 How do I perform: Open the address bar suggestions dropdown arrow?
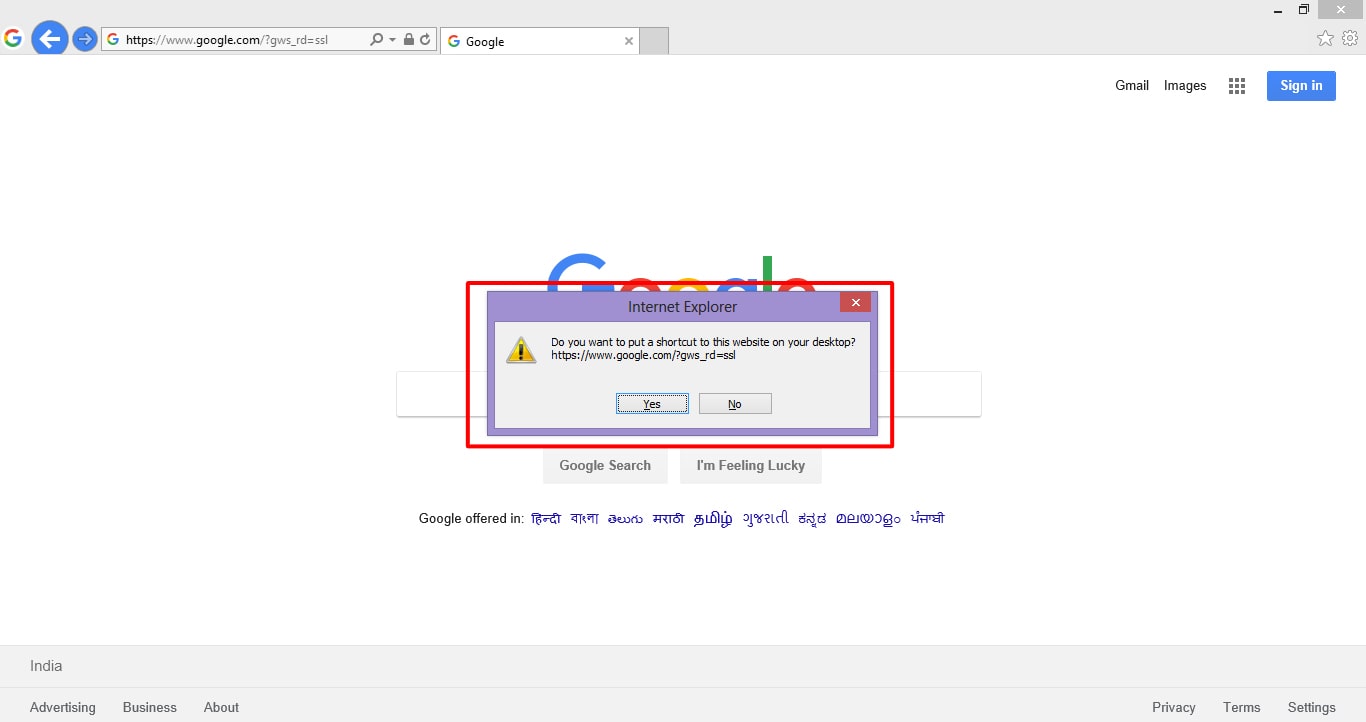[x=390, y=40]
